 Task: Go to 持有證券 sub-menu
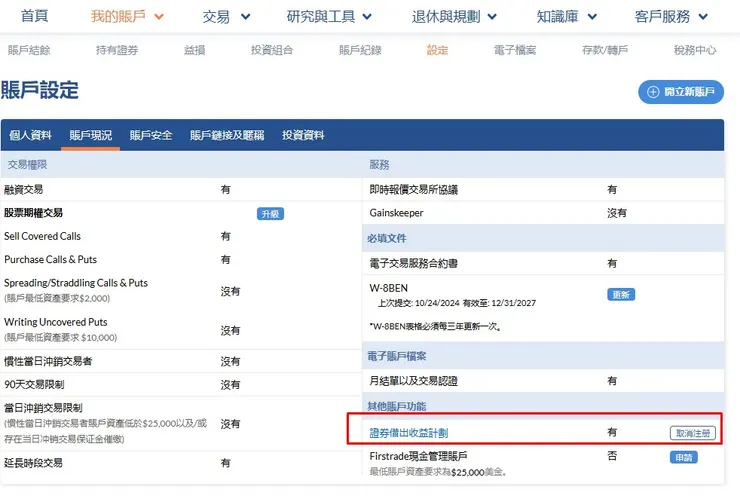tap(117, 50)
